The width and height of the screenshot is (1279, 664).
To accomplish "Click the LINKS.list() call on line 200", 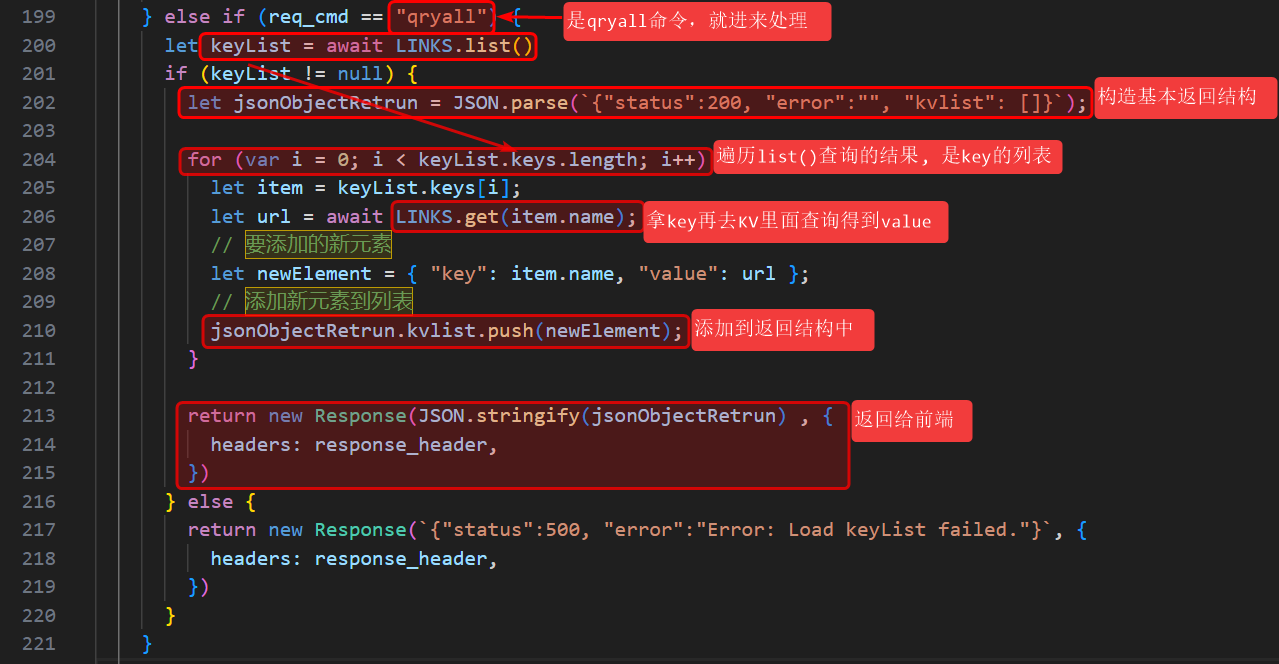I will [464, 46].
